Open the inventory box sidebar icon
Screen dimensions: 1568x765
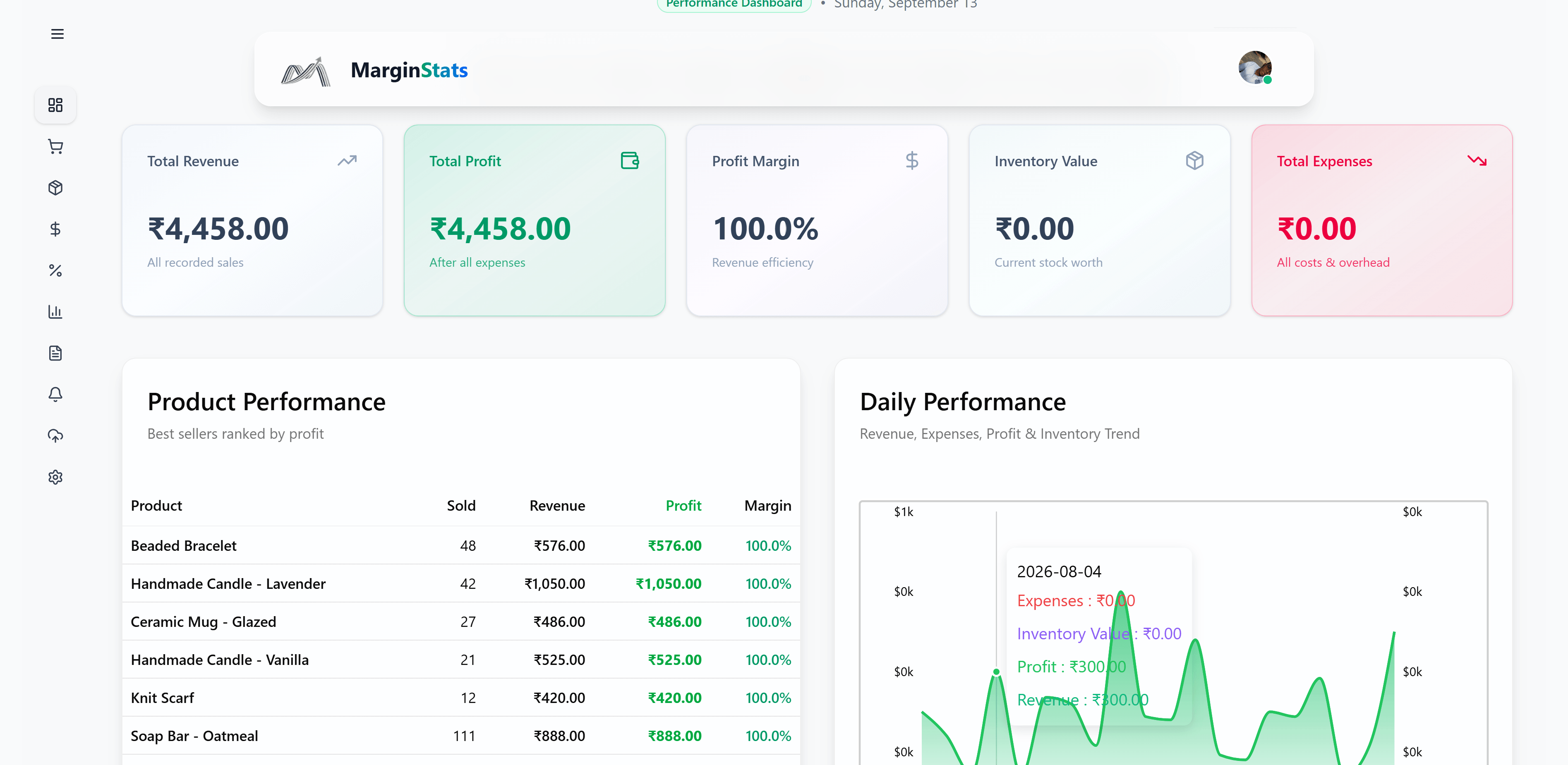click(x=55, y=188)
